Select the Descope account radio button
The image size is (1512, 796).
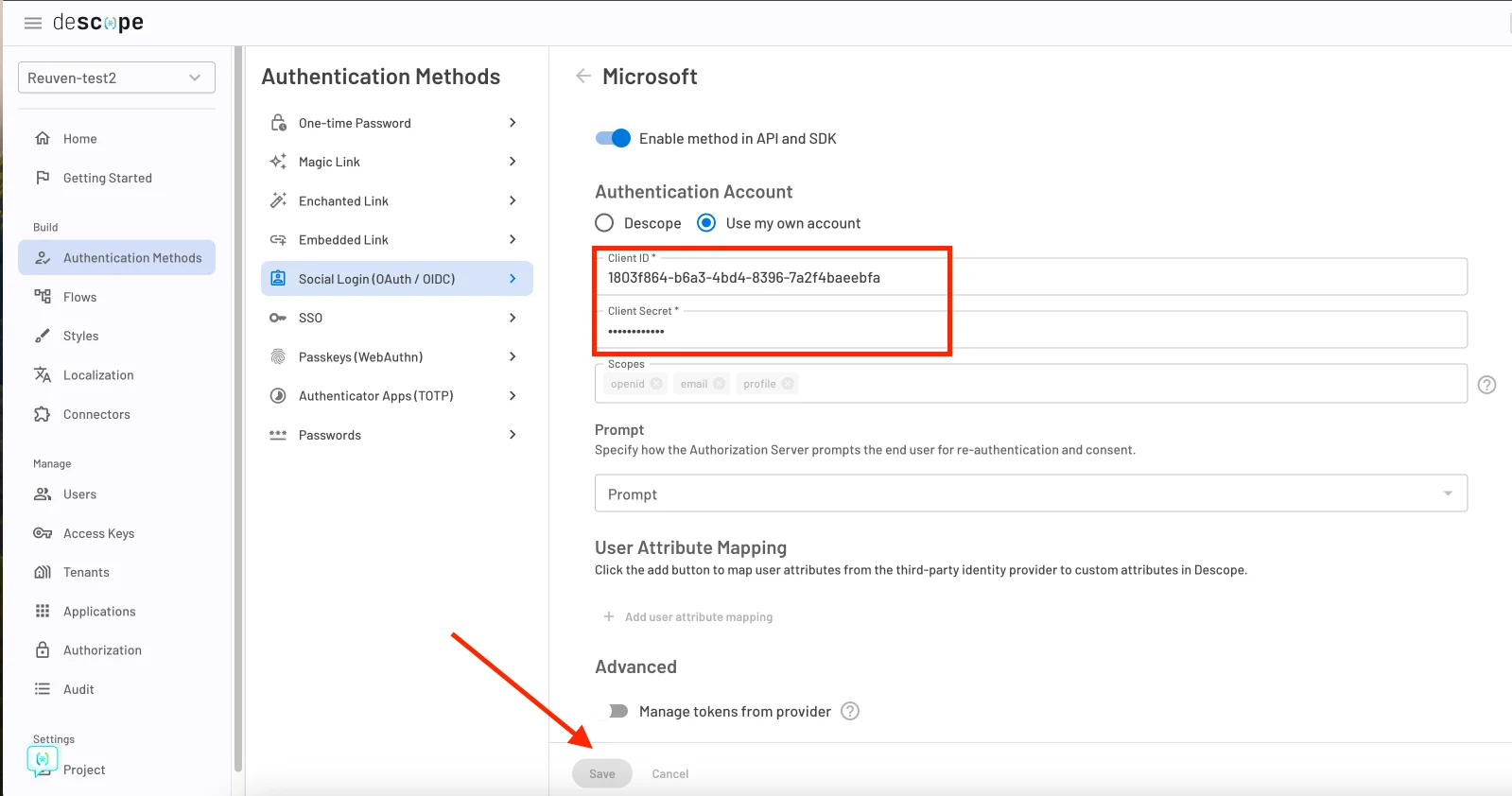click(x=604, y=223)
